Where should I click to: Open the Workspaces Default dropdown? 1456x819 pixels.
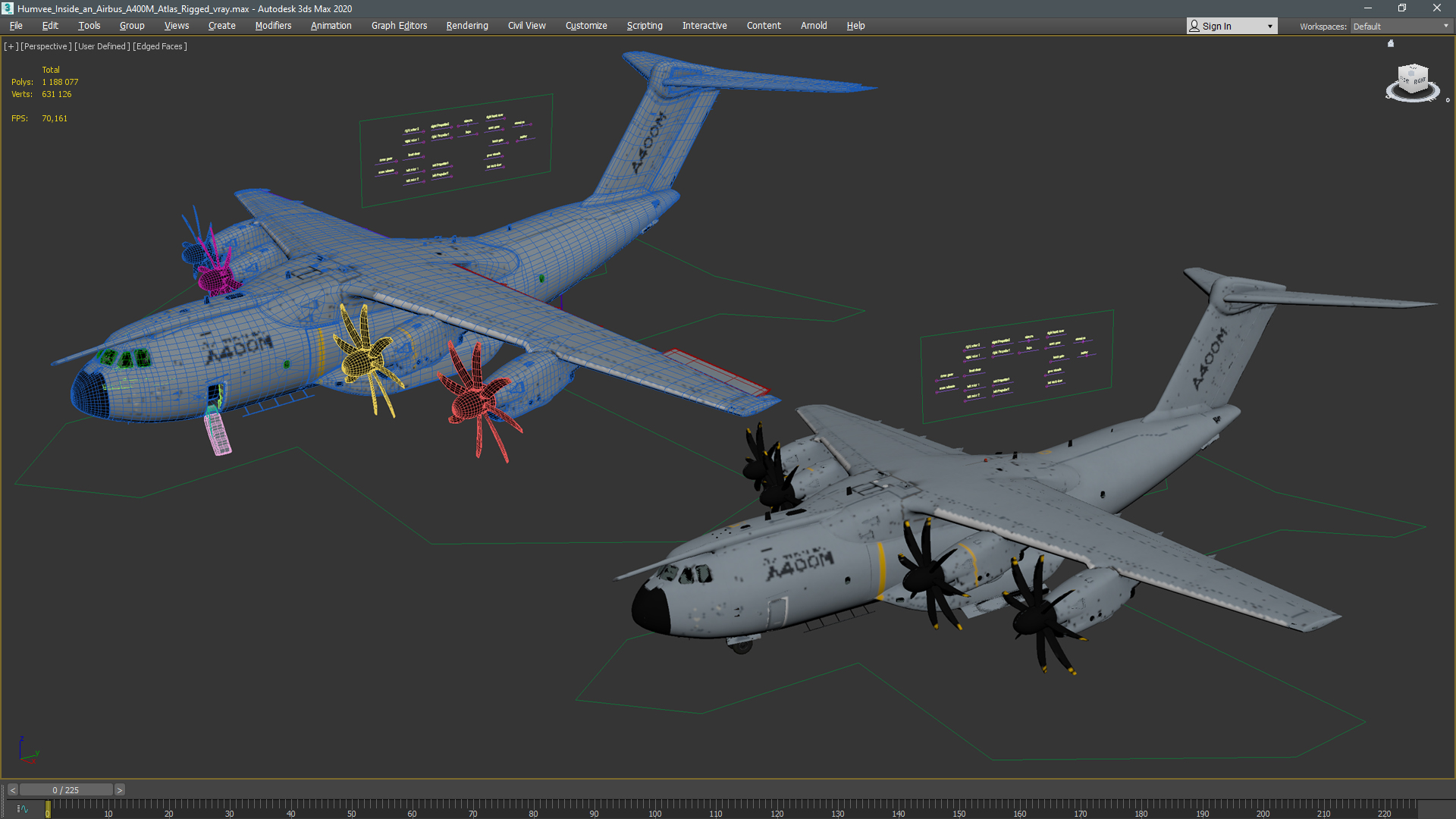(x=1401, y=27)
